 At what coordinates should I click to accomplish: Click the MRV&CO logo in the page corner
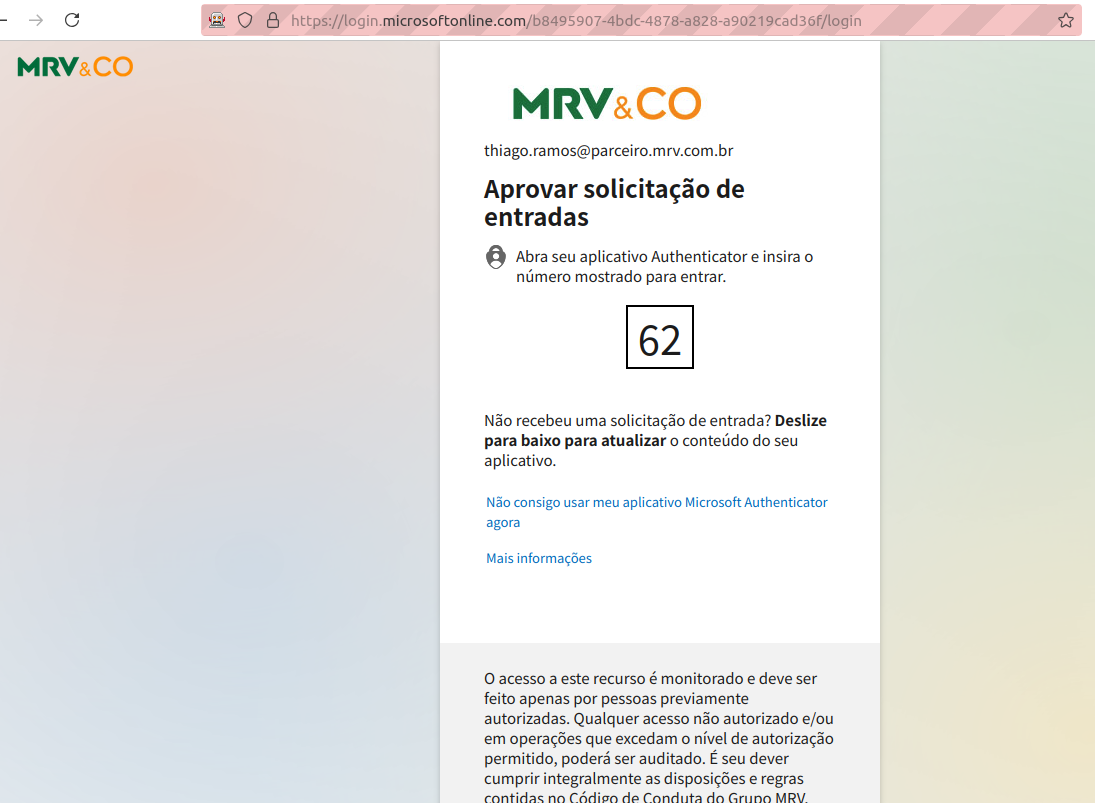coord(75,67)
